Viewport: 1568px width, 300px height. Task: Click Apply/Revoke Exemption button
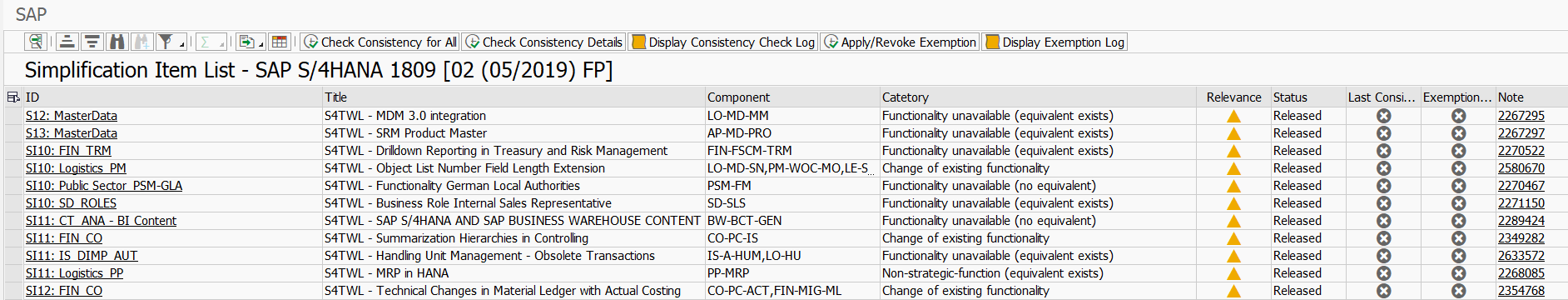[900, 42]
